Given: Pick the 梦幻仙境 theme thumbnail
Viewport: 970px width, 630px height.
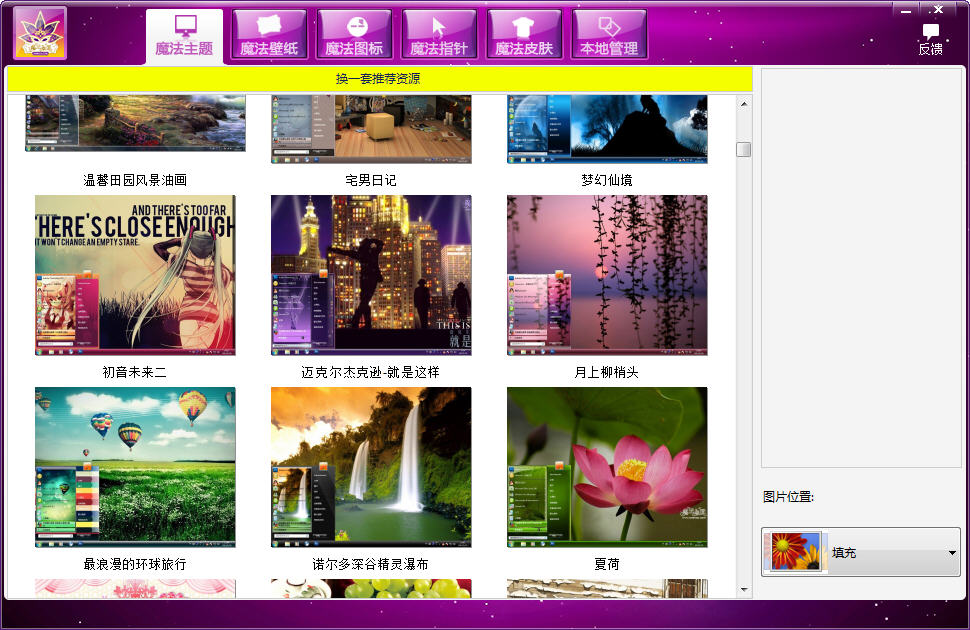Looking at the screenshot, I should tap(607, 129).
